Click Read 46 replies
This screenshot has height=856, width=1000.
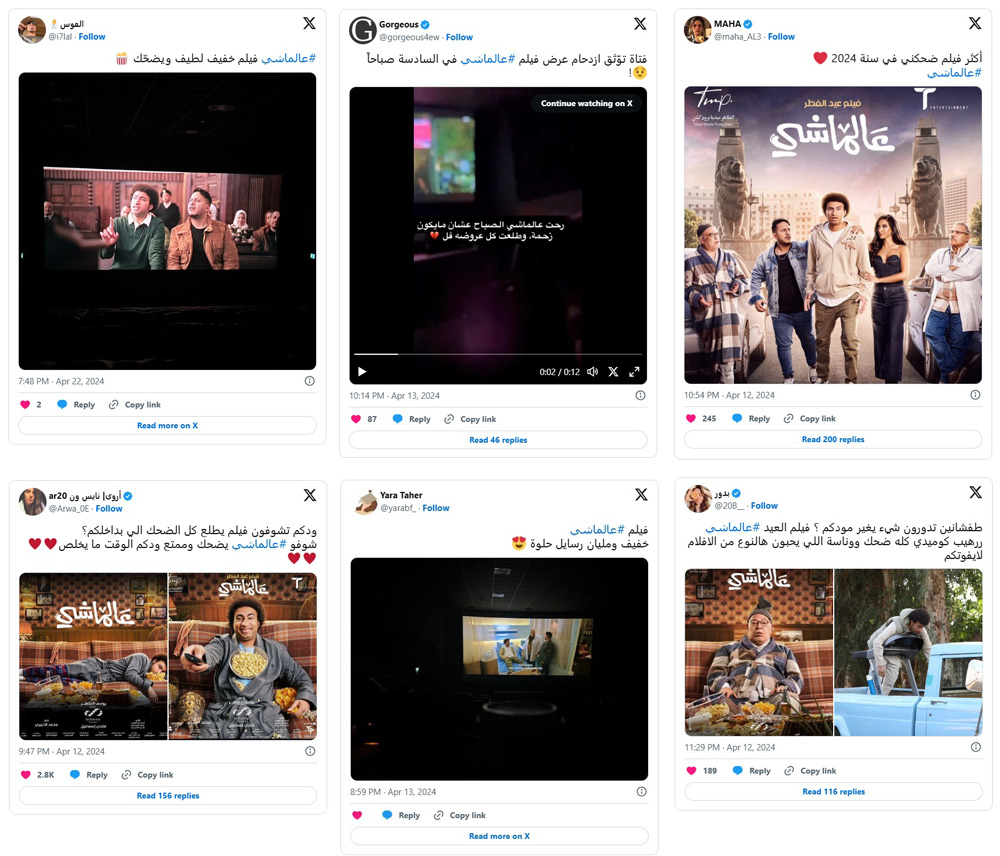click(498, 440)
